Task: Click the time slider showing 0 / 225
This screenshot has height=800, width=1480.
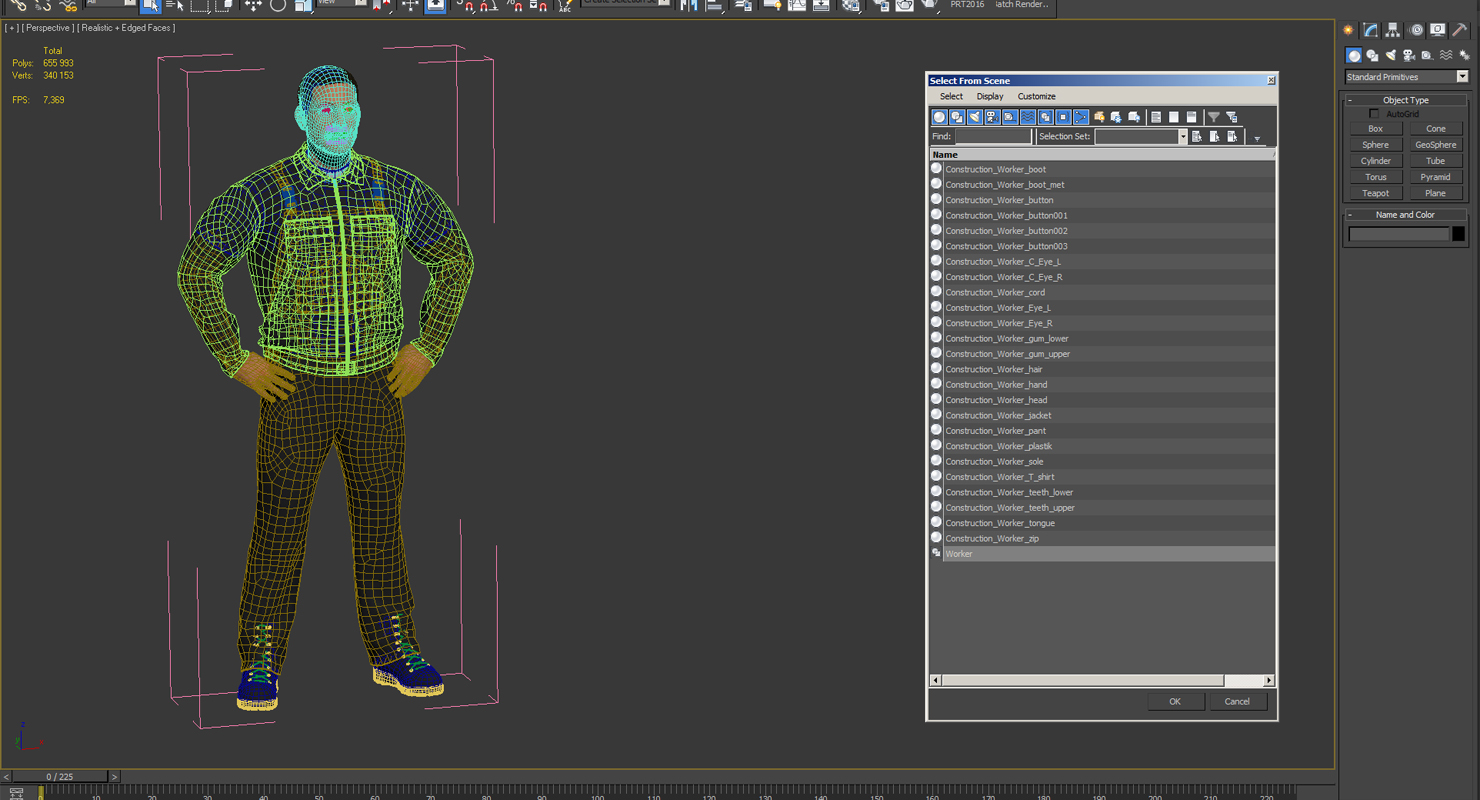Action: click(59, 777)
